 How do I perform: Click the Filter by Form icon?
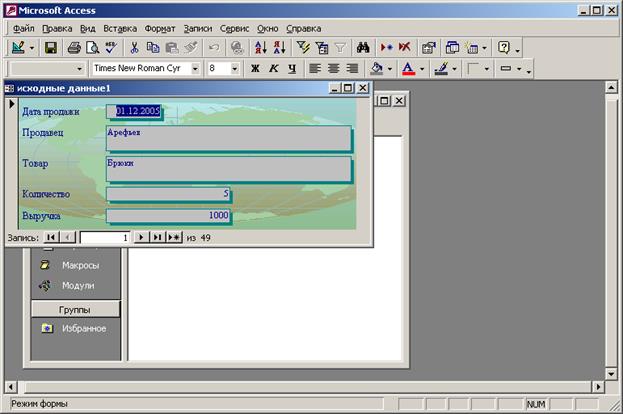click(x=321, y=48)
